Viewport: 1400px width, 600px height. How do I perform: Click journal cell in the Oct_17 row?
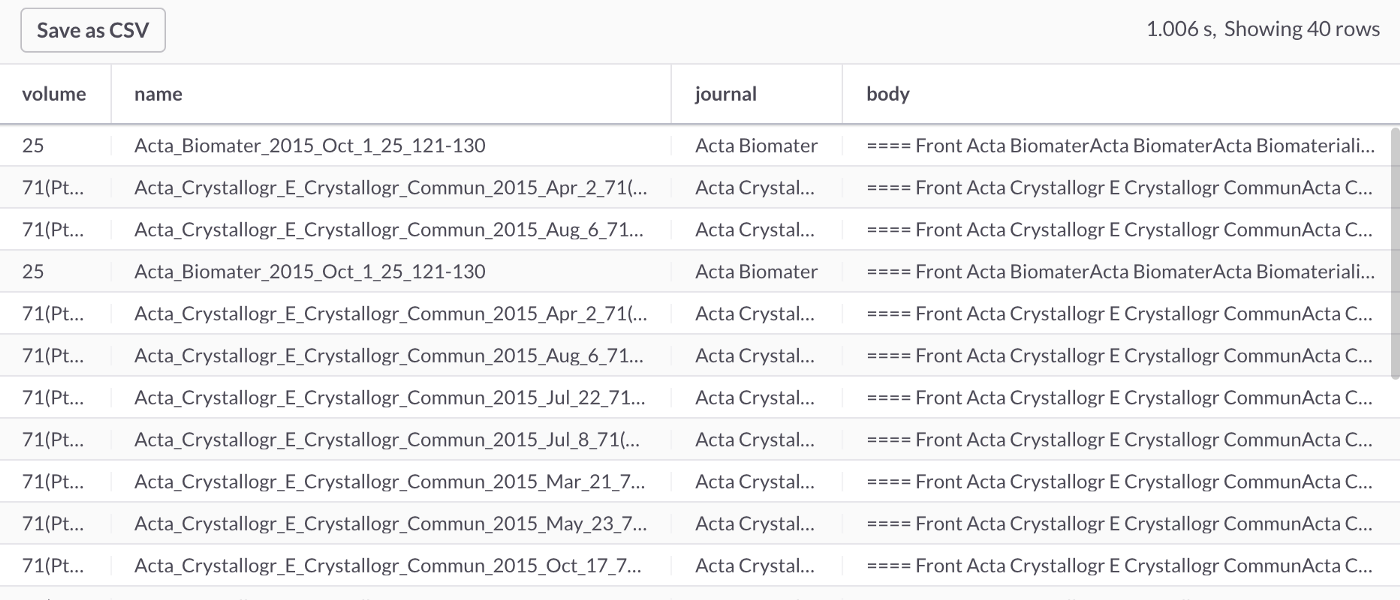(x=756, y=565)
